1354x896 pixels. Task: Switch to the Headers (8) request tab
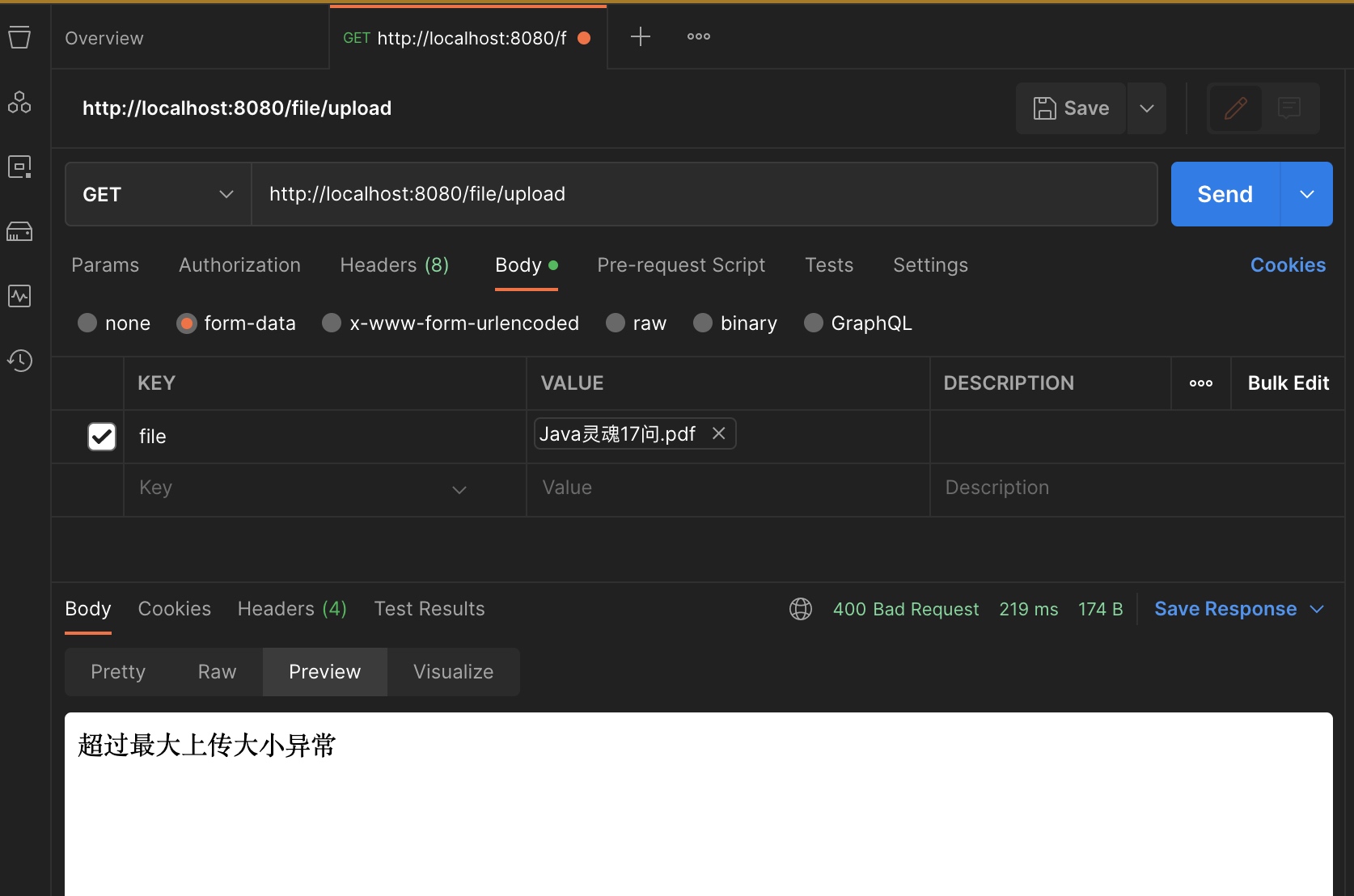click(394, 265)
